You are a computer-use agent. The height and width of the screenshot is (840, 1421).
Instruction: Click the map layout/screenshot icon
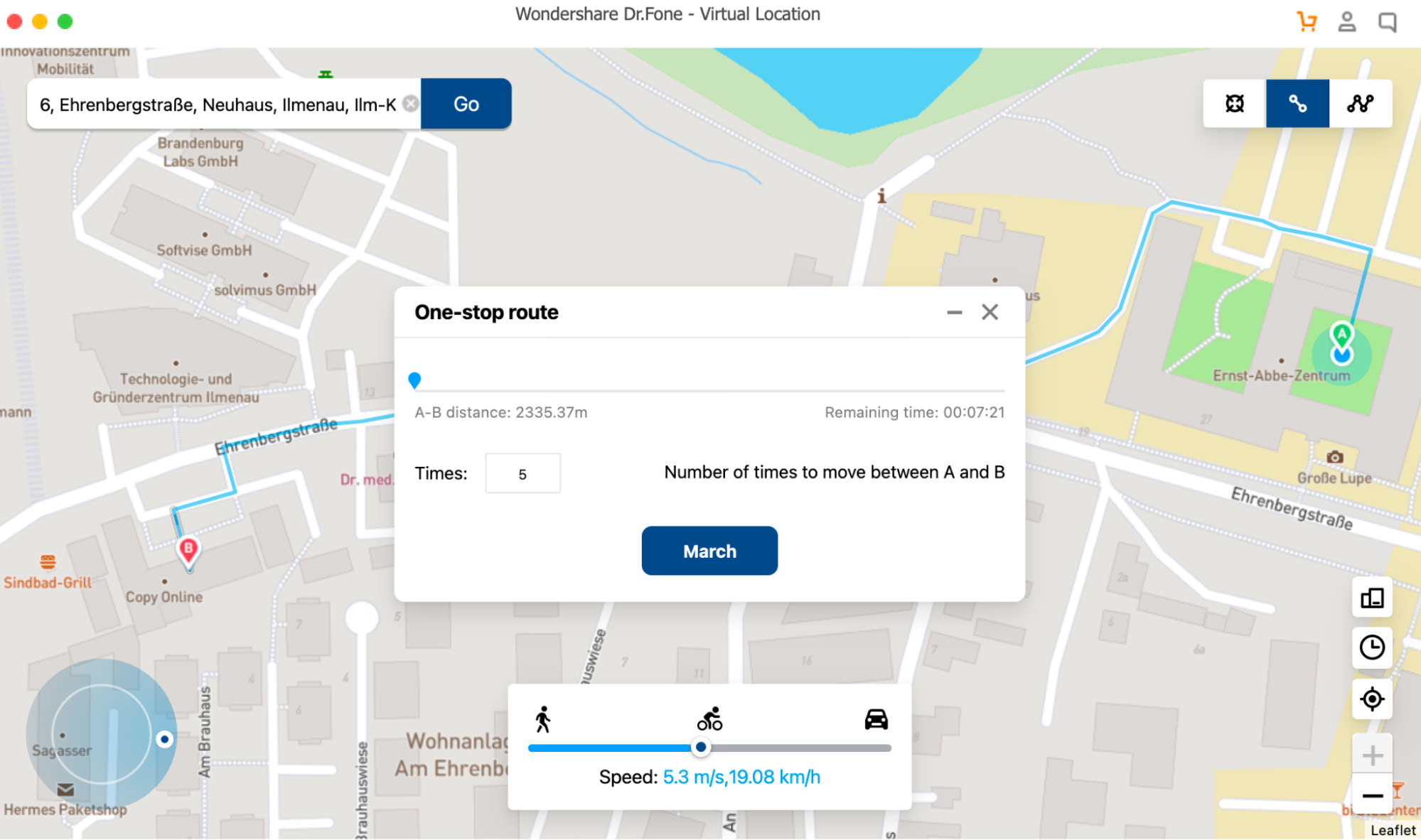coord(1373,598)
